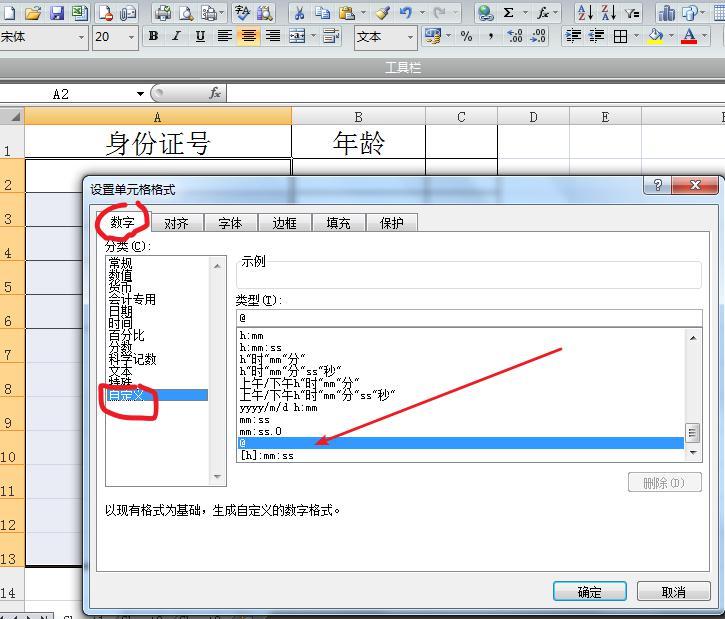725x619 pixels.
Task: Toggle Italic formatting
Action: point(176,36)
